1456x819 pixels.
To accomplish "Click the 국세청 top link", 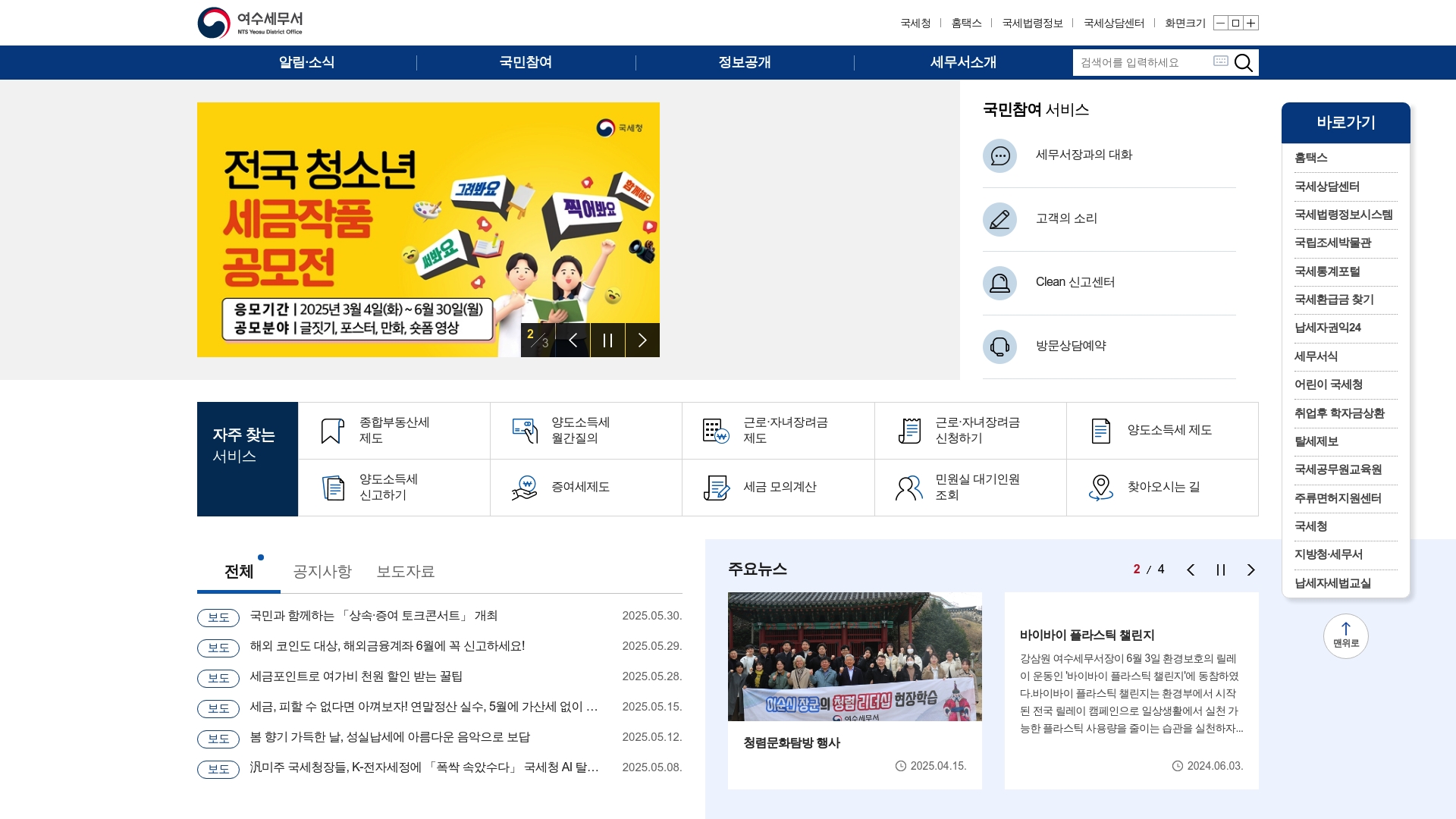I will pos(915,23).
